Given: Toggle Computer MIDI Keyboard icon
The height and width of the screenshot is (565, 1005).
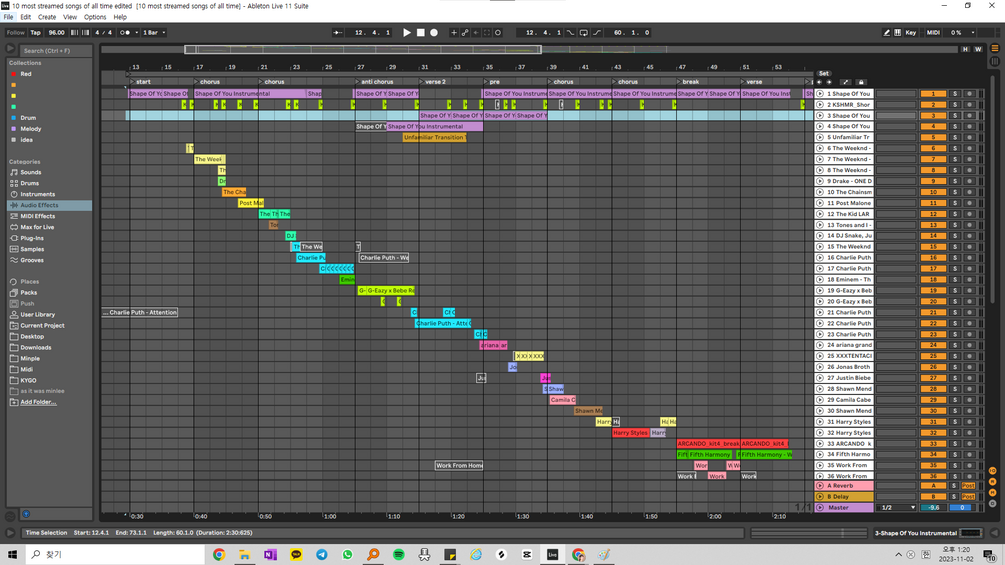Looking at the screenshot, I should 897,32.
